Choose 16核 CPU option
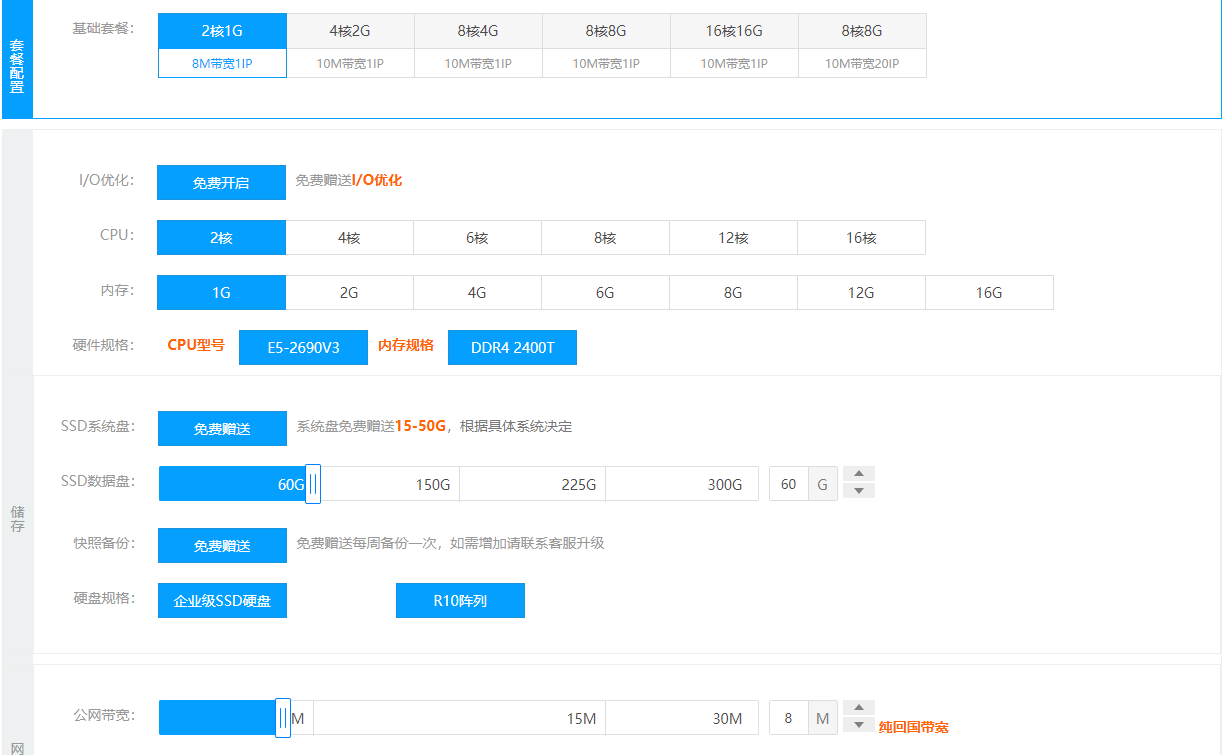Viewport: 1222px width, 755px height. point(861,238)
